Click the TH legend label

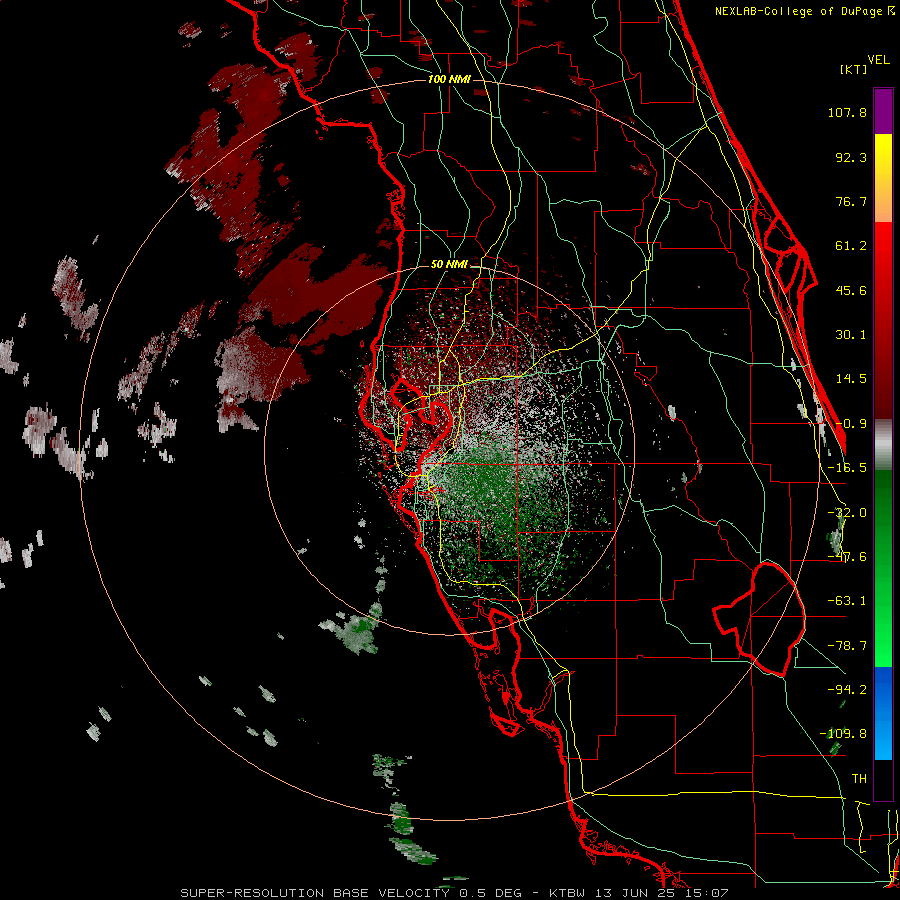point(859,778)
